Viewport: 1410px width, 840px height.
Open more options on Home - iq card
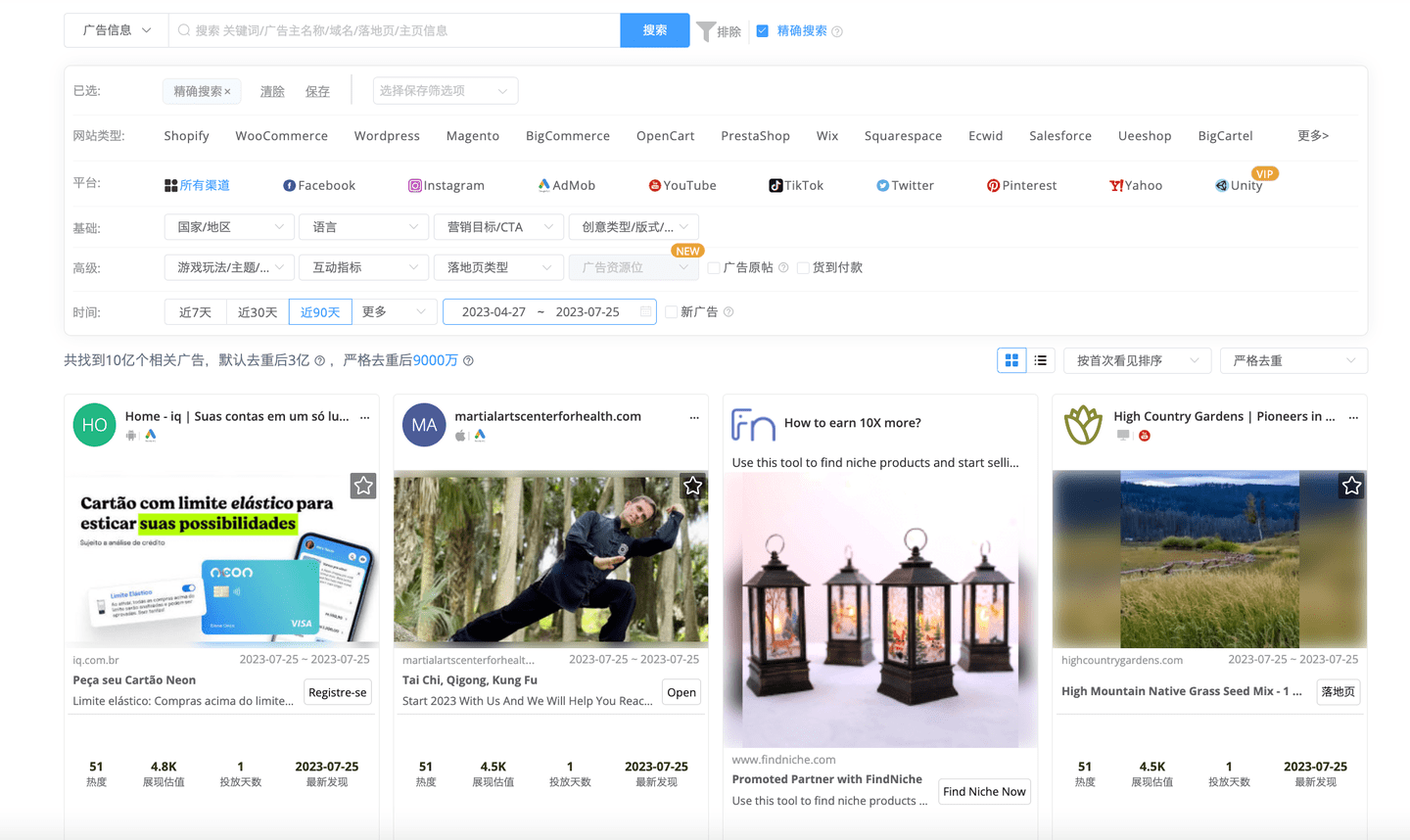coord(365,417)
